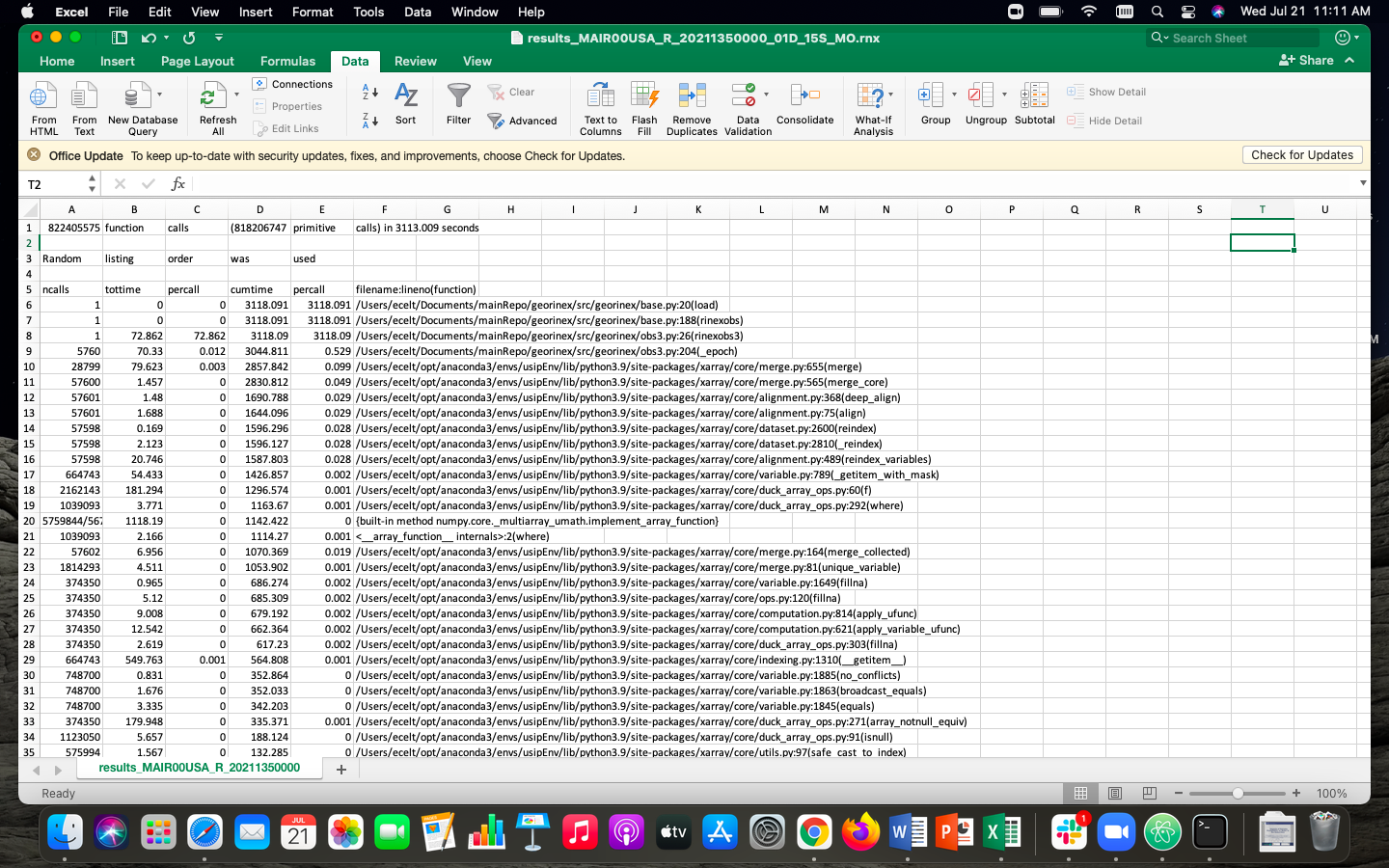Sort column ascending A to Z
Screen dimensions: 1389x868
point(369,92)
